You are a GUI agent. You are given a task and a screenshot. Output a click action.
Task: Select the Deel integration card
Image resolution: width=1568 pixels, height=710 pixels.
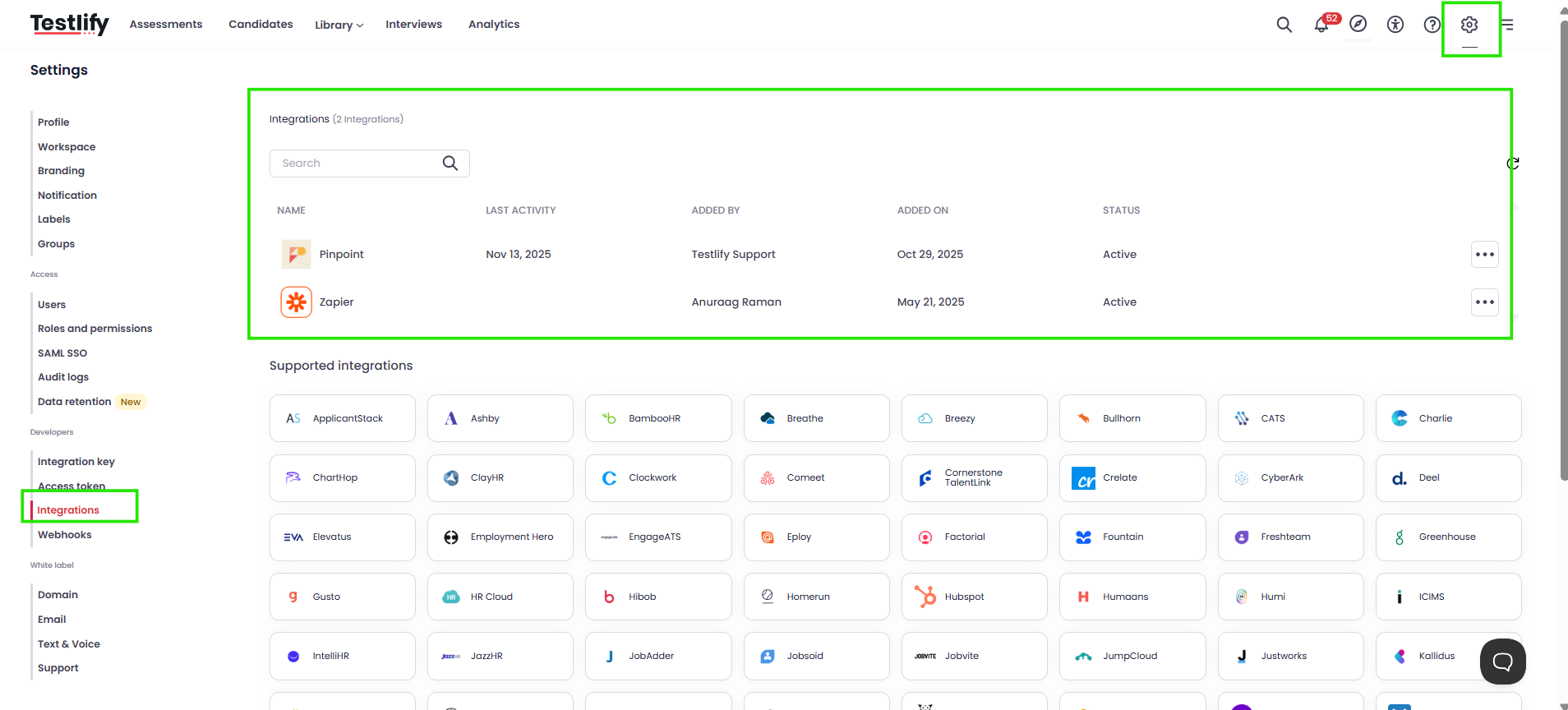[x=1449, y=478]
